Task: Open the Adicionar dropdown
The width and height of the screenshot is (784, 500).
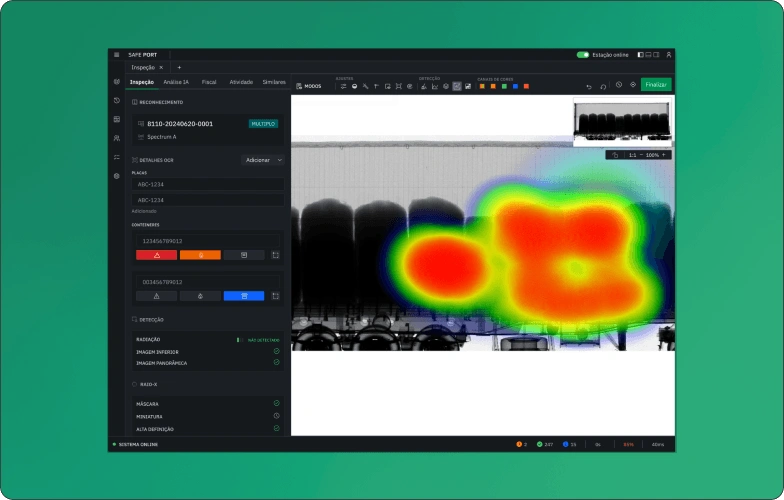Action: click(263, 160)
